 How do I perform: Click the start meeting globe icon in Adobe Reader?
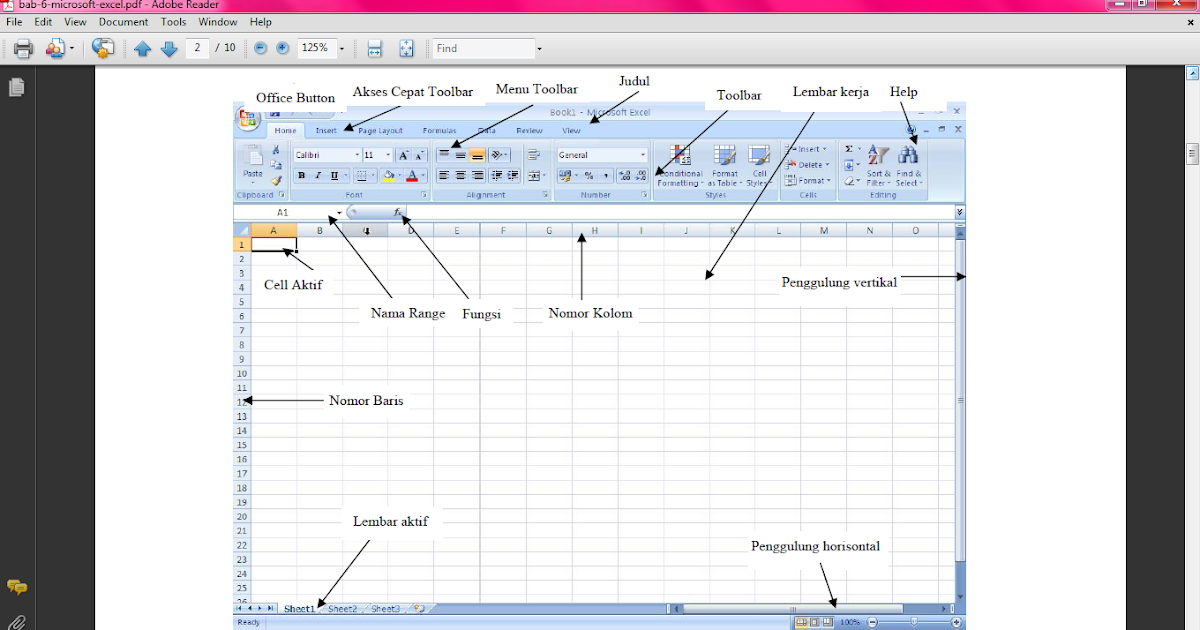pyautogui.click(x=103, y=48)
